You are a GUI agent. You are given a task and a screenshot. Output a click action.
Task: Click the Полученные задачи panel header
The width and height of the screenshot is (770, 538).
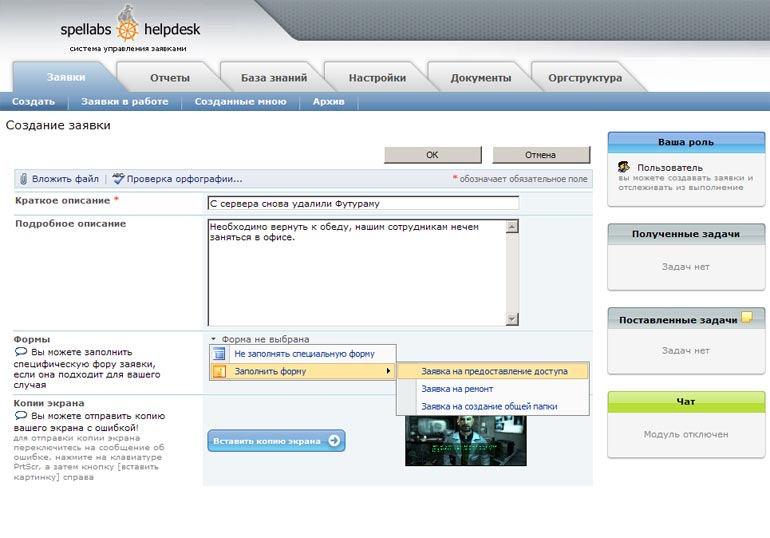pos(686,234)
